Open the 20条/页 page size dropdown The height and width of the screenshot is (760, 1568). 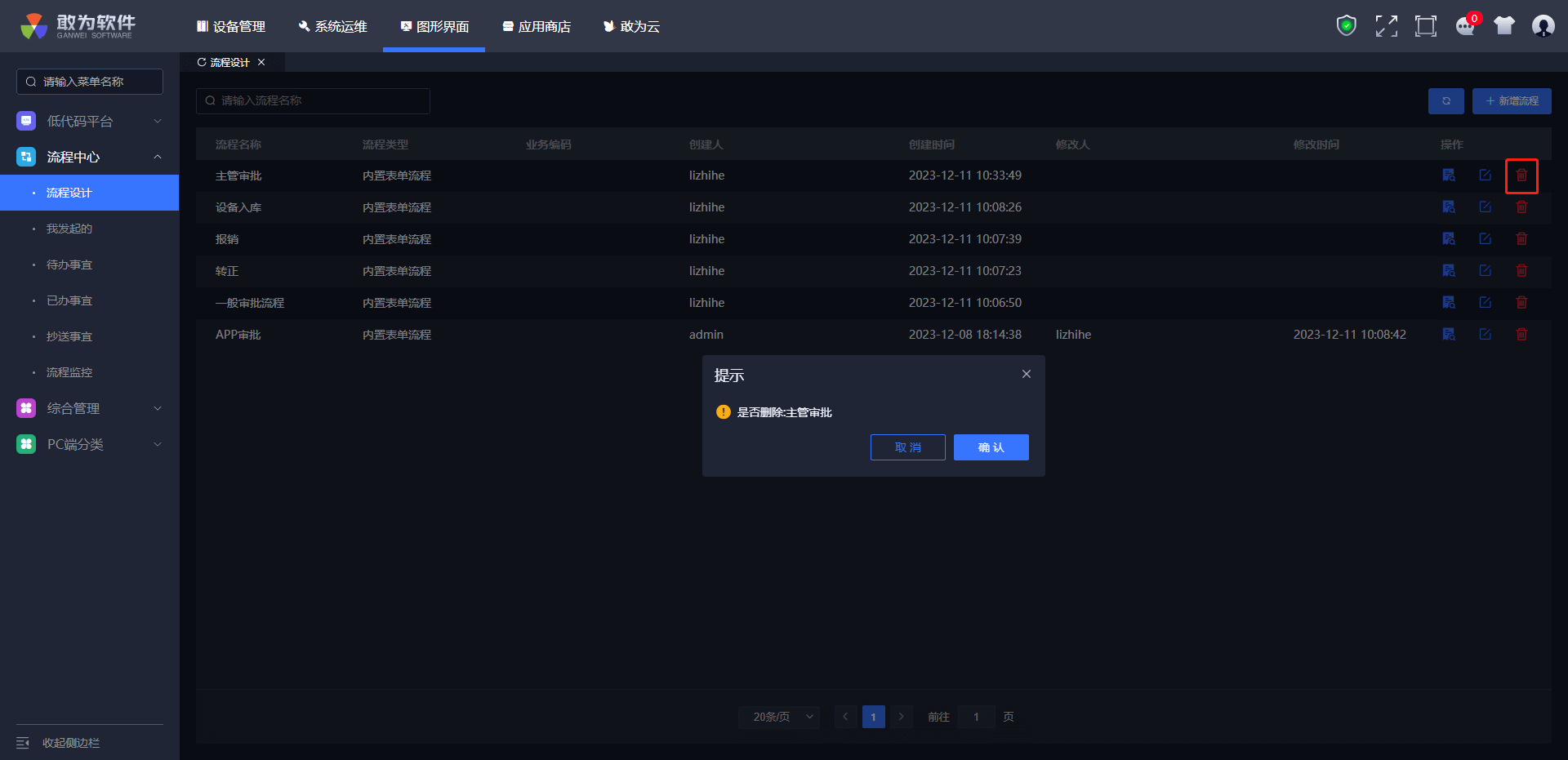click(782, 717)
